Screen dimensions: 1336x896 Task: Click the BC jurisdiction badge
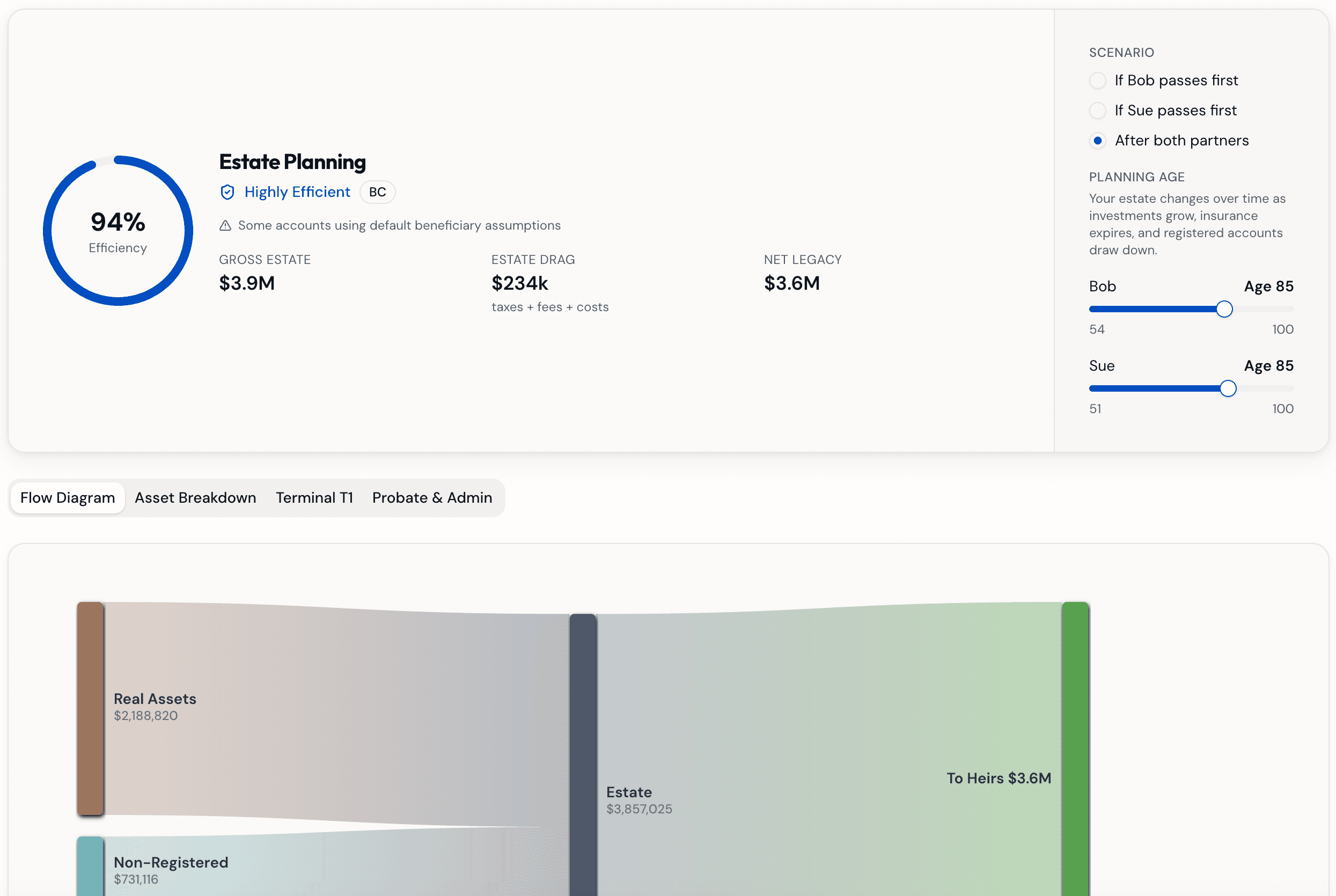pos(377,192)
